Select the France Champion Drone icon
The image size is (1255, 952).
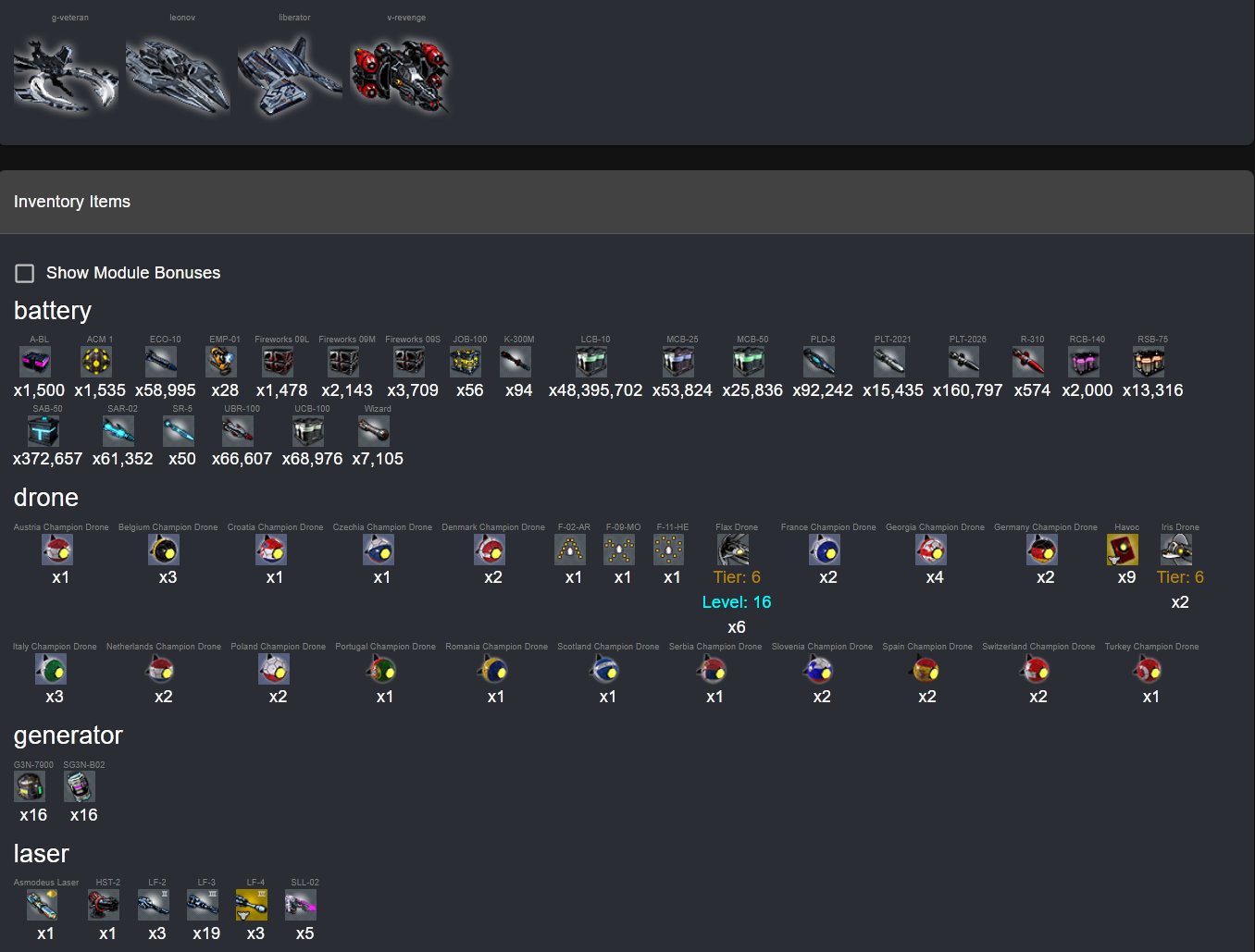click(825, 550)
